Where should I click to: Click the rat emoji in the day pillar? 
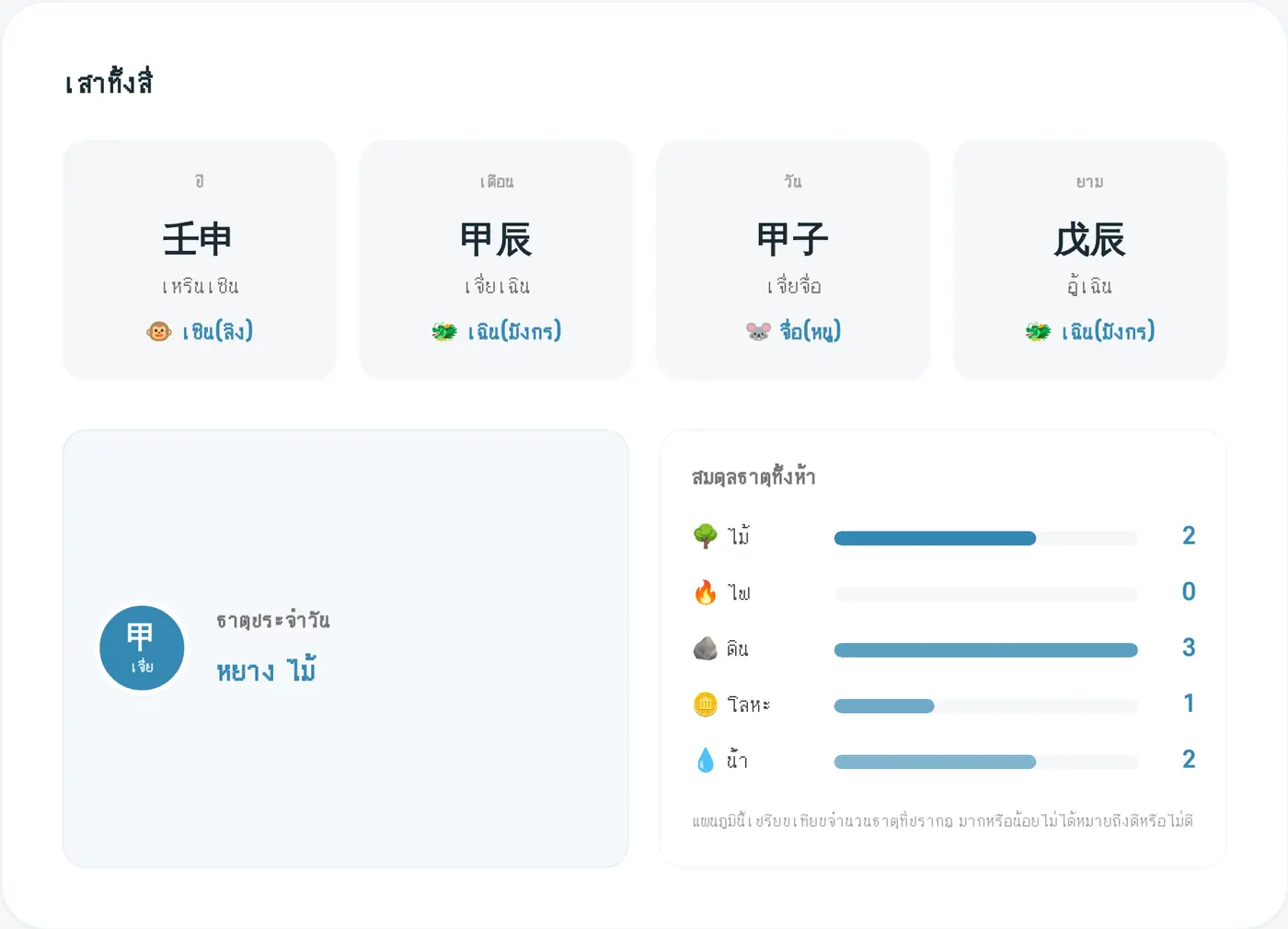(x=758, y=331)
